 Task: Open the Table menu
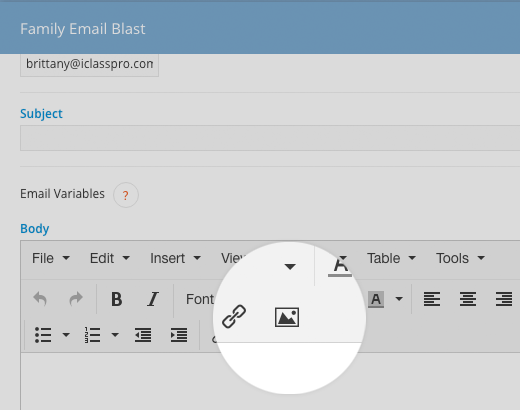(x=391, y=258)
